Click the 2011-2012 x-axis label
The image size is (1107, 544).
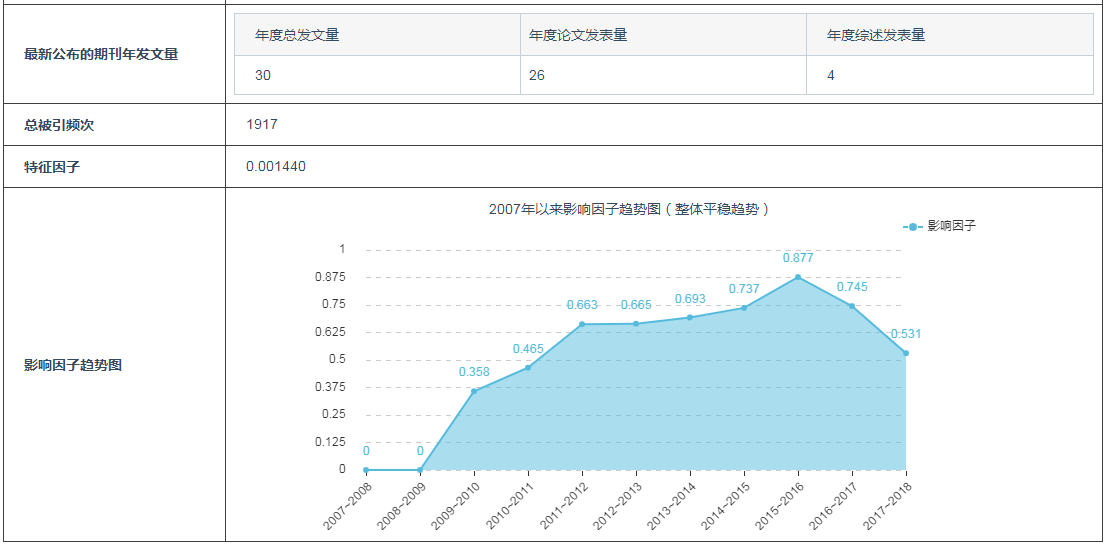point(563,506)
